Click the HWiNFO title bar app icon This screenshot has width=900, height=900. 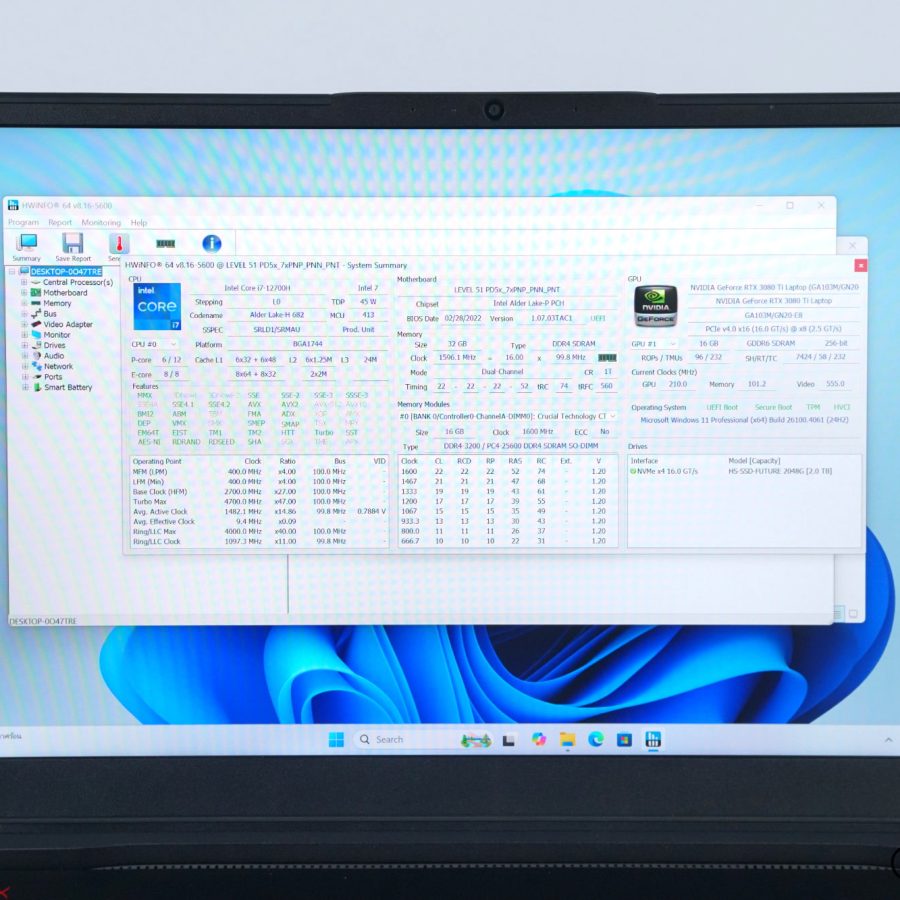click(x=13, y=205)
